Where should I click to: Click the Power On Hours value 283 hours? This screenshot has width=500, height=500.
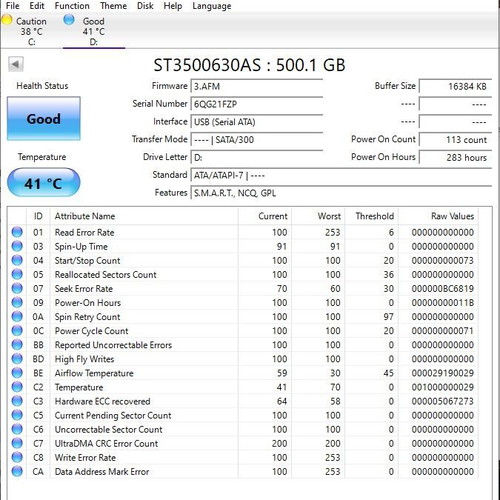455,157
